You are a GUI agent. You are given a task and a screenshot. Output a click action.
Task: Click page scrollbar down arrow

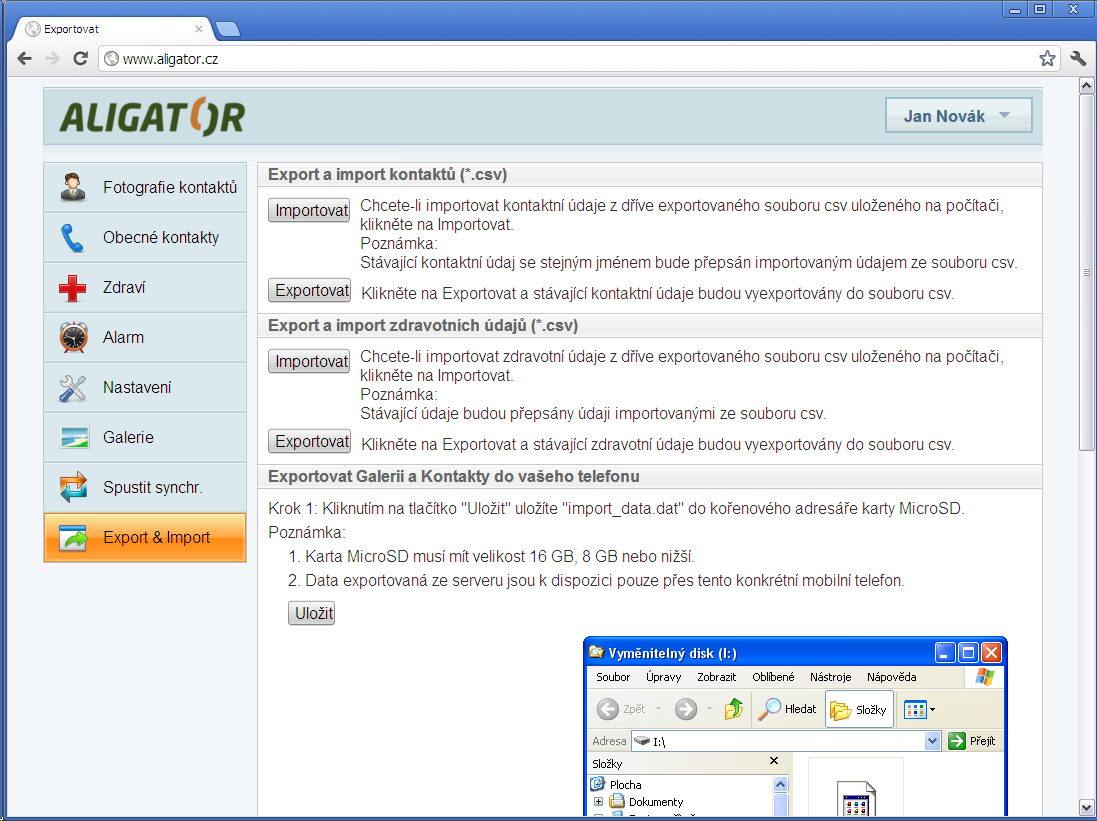[1087, 808]
